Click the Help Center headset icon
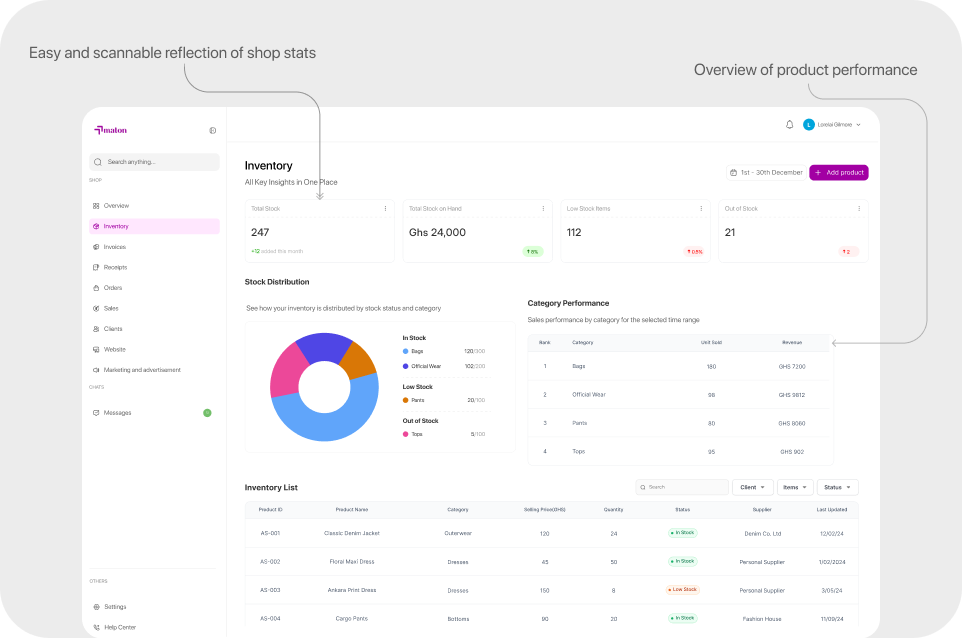Viewport: 962px width, 638px height. tap(96, 628)
